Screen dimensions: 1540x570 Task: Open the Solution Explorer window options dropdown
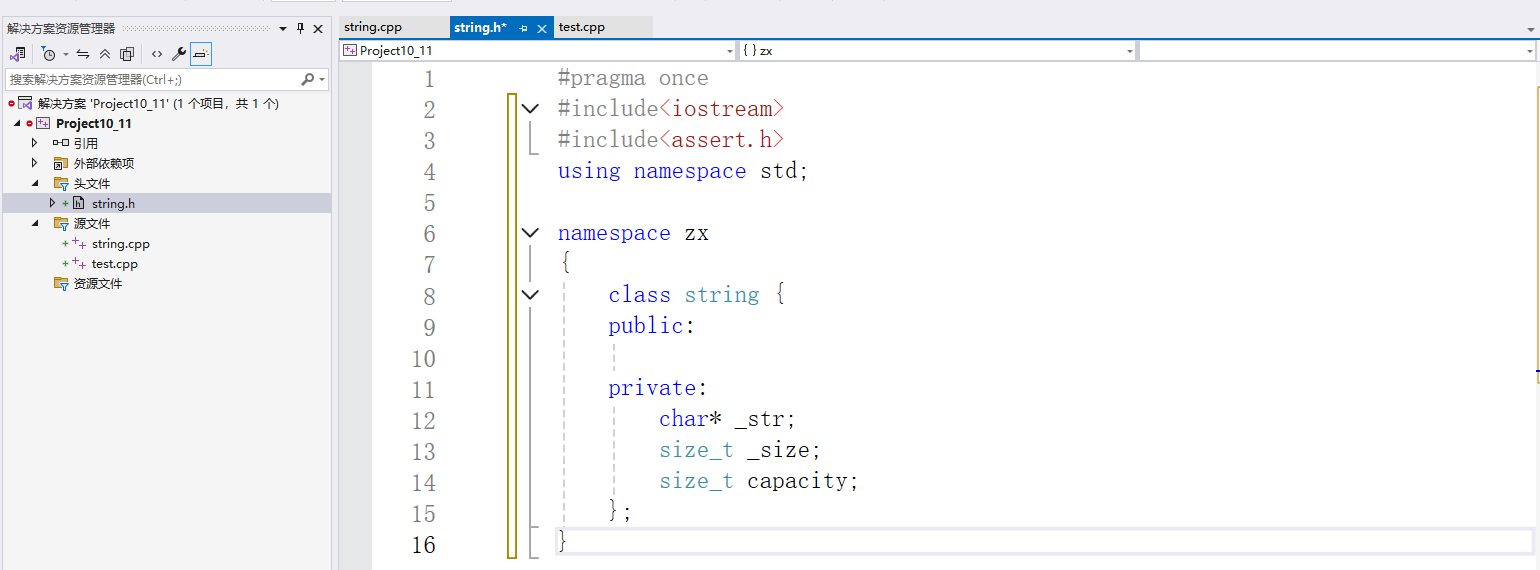pyautogui.click(x=283, y=29)
